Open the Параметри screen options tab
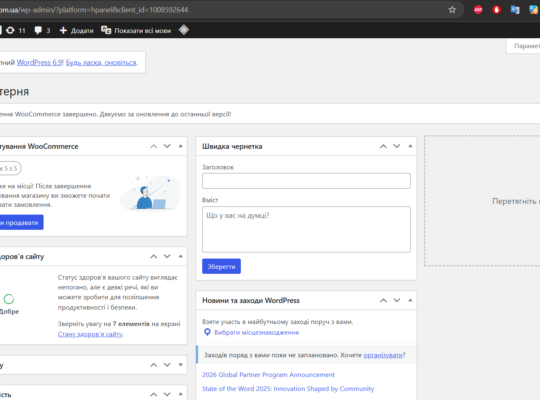The height and width of the screenshot is (400, 540). click(523, 46)
